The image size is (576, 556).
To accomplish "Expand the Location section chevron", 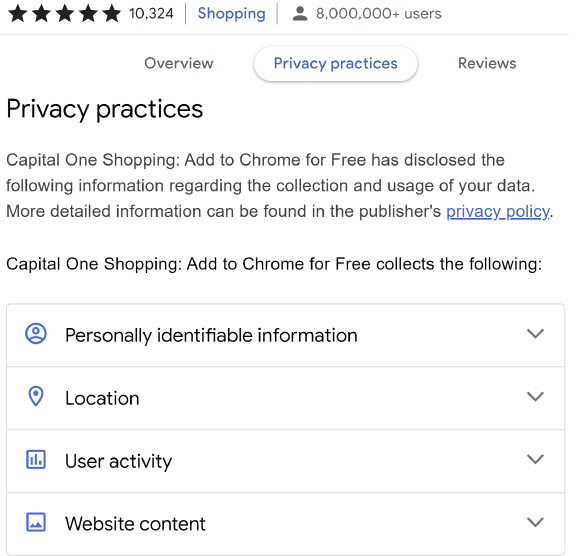I will tap(535, 396).
